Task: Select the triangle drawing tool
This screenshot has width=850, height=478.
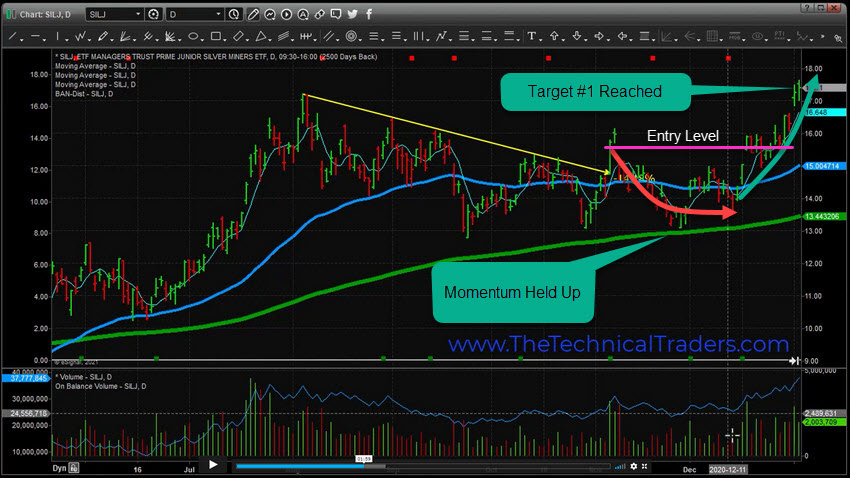Action: click(261, 37)
